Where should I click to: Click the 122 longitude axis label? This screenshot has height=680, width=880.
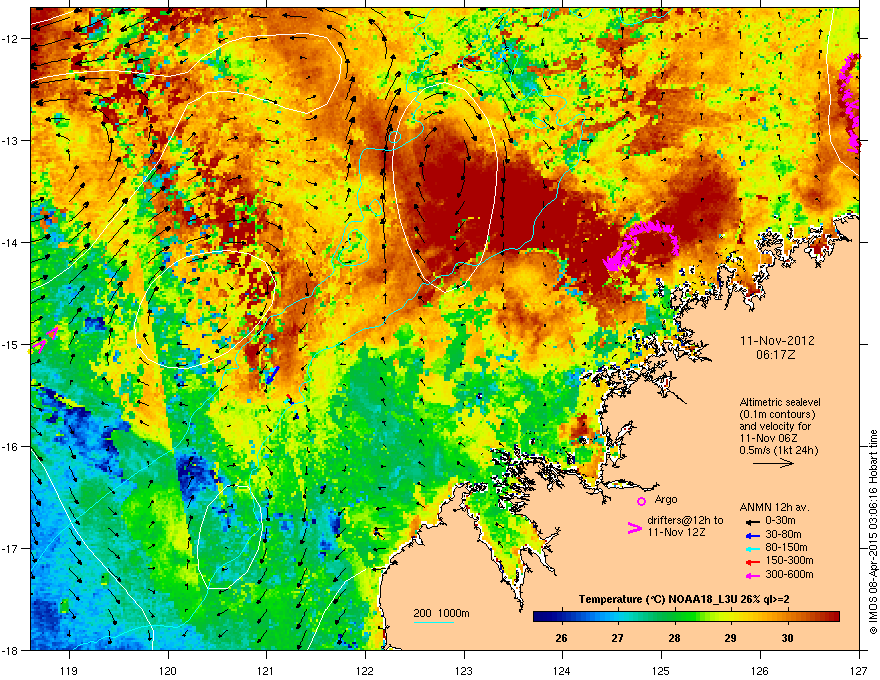click(365, 670)
